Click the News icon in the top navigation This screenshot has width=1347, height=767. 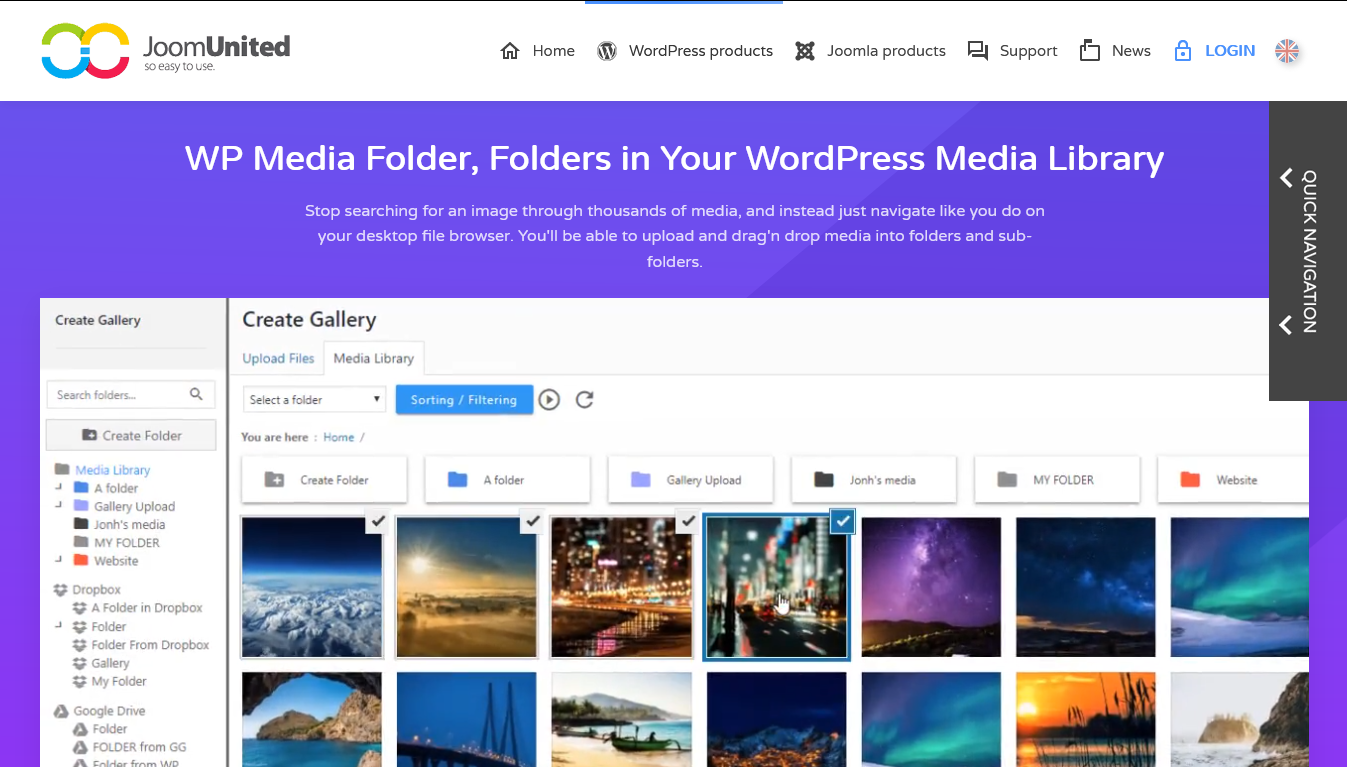pyautogui.click(x=1090, y=51)
